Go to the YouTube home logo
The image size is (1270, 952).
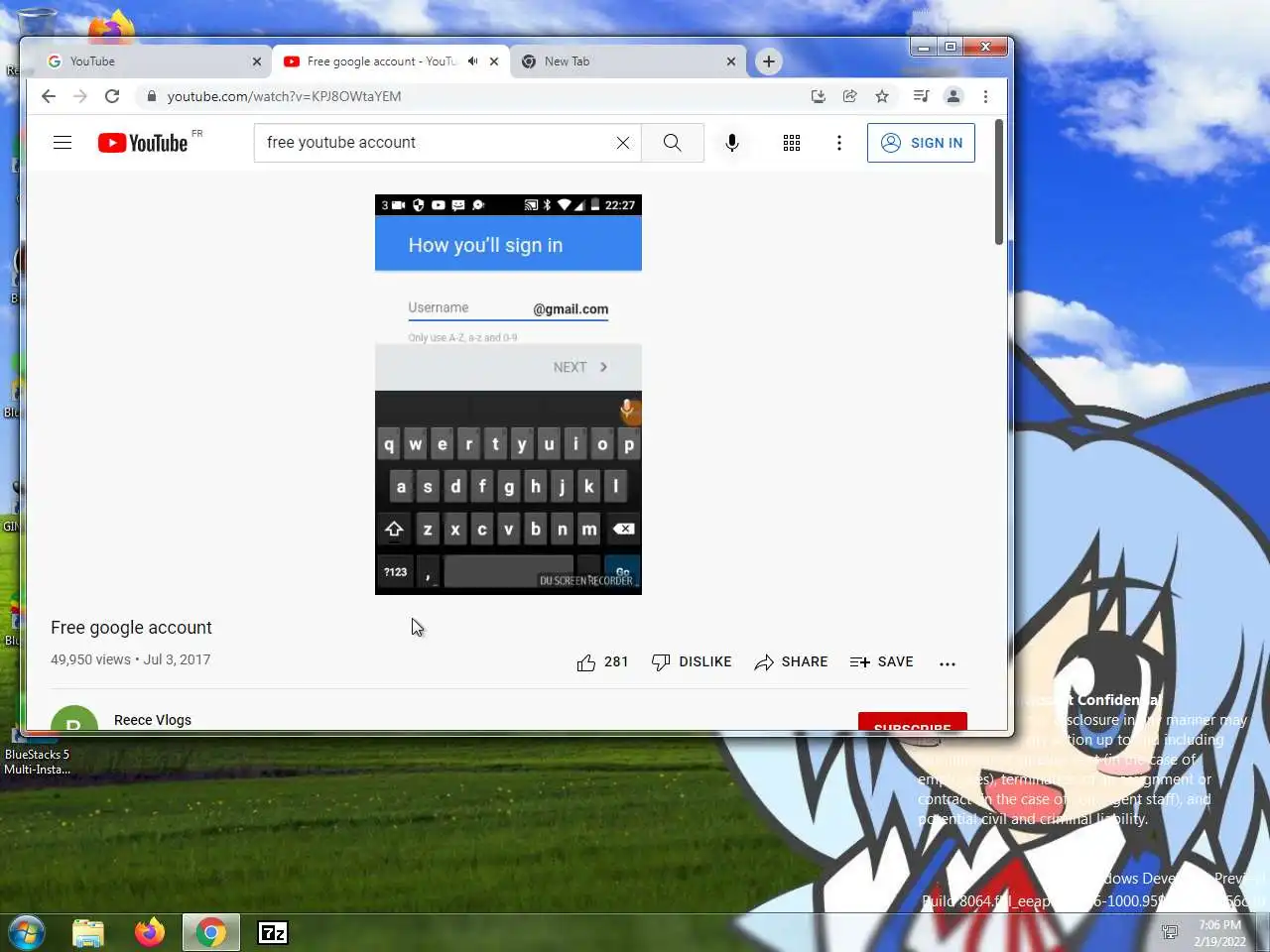[x=143, y=143]
